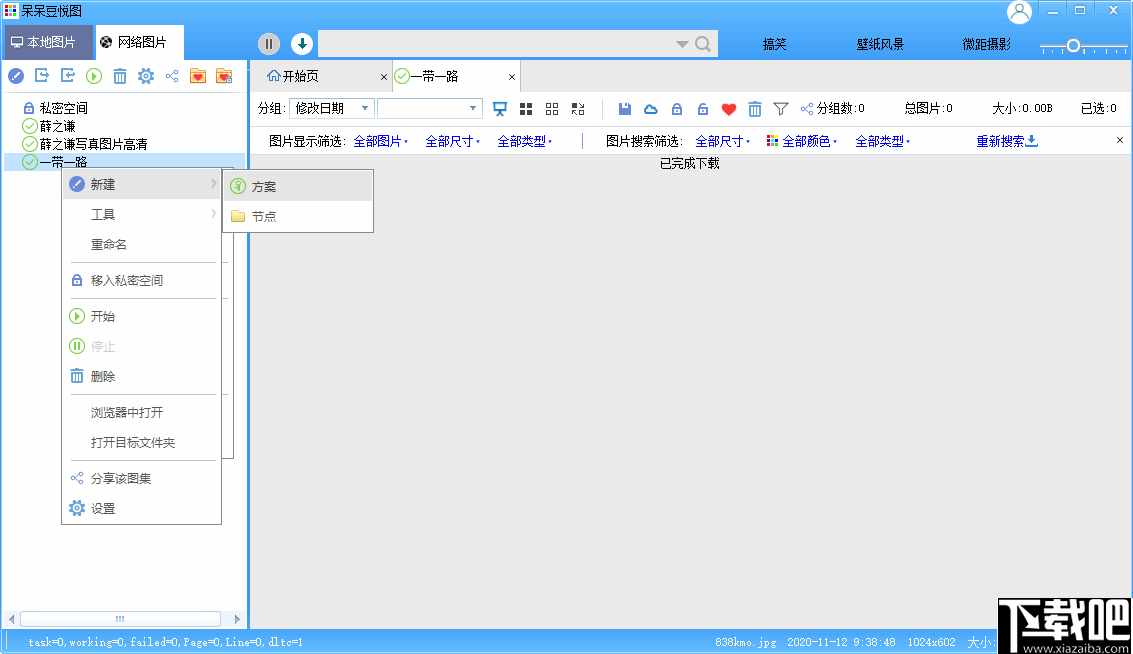Click the save disk icon on filter toolbar
Viewport: 1133px width, 654px height.
pyautogui.click(x=625, y=108)
